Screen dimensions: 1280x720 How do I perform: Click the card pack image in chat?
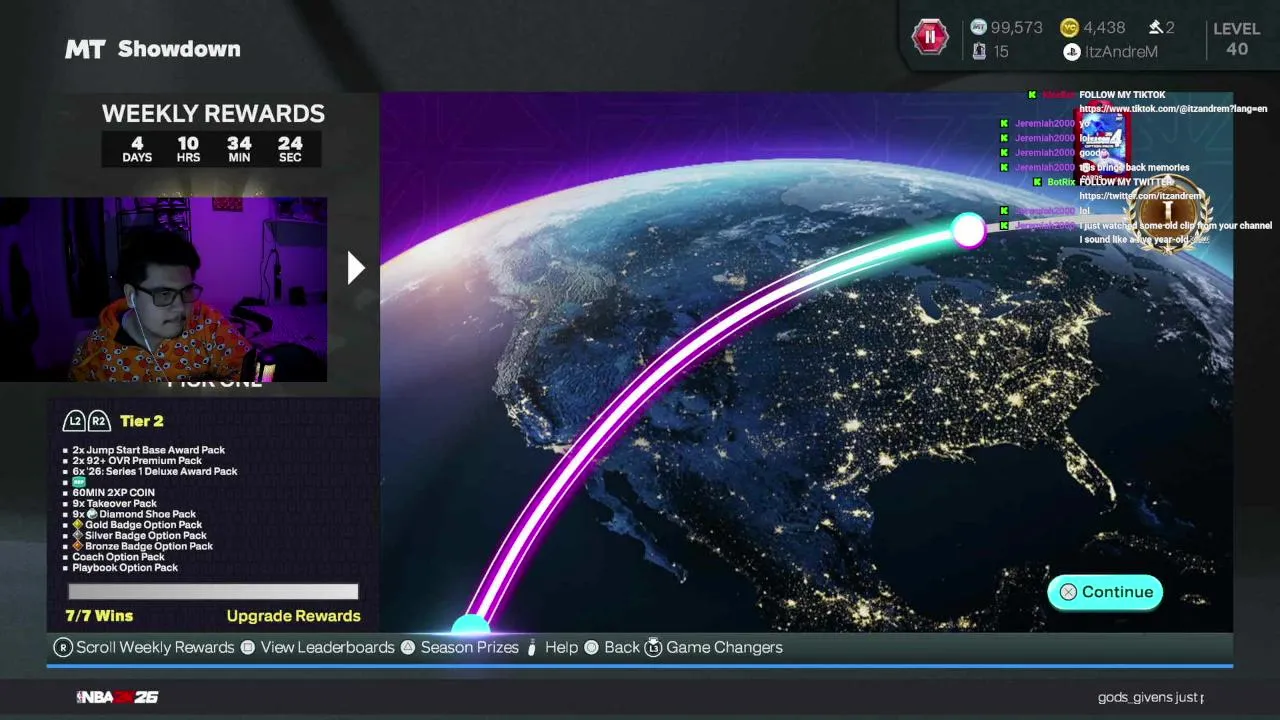point(1101,143)
